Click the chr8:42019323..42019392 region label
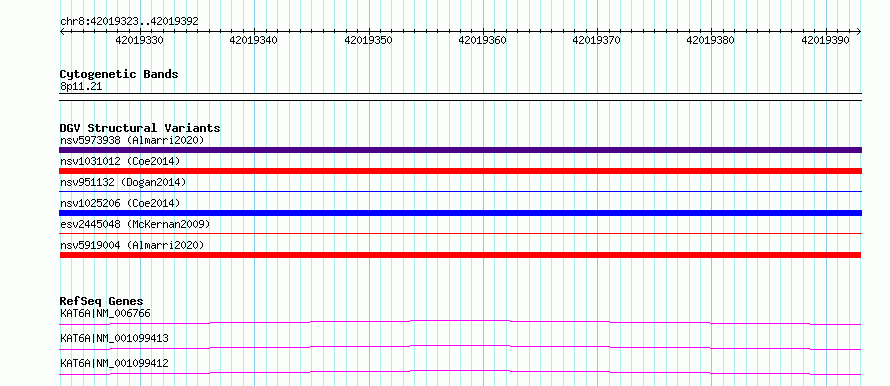The height and width of the screenshot is (386, 890). click(129, 21)
